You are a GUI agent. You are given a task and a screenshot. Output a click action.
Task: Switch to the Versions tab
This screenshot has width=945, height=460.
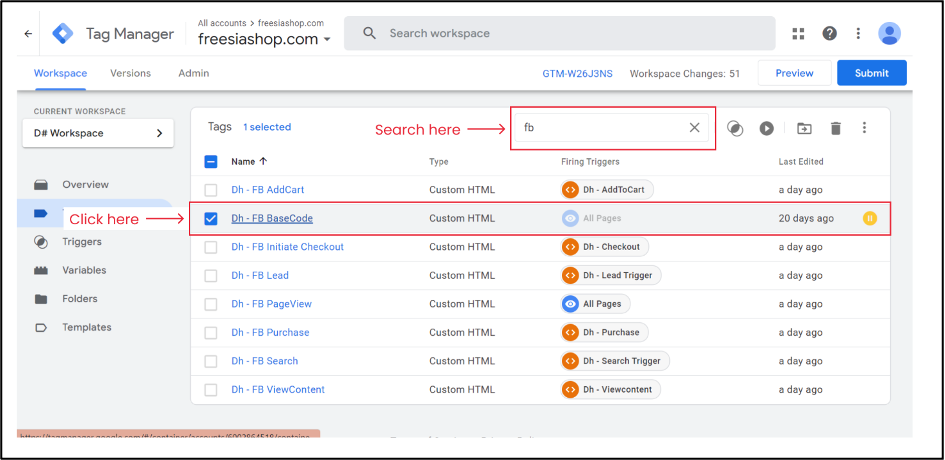[130, 74]
